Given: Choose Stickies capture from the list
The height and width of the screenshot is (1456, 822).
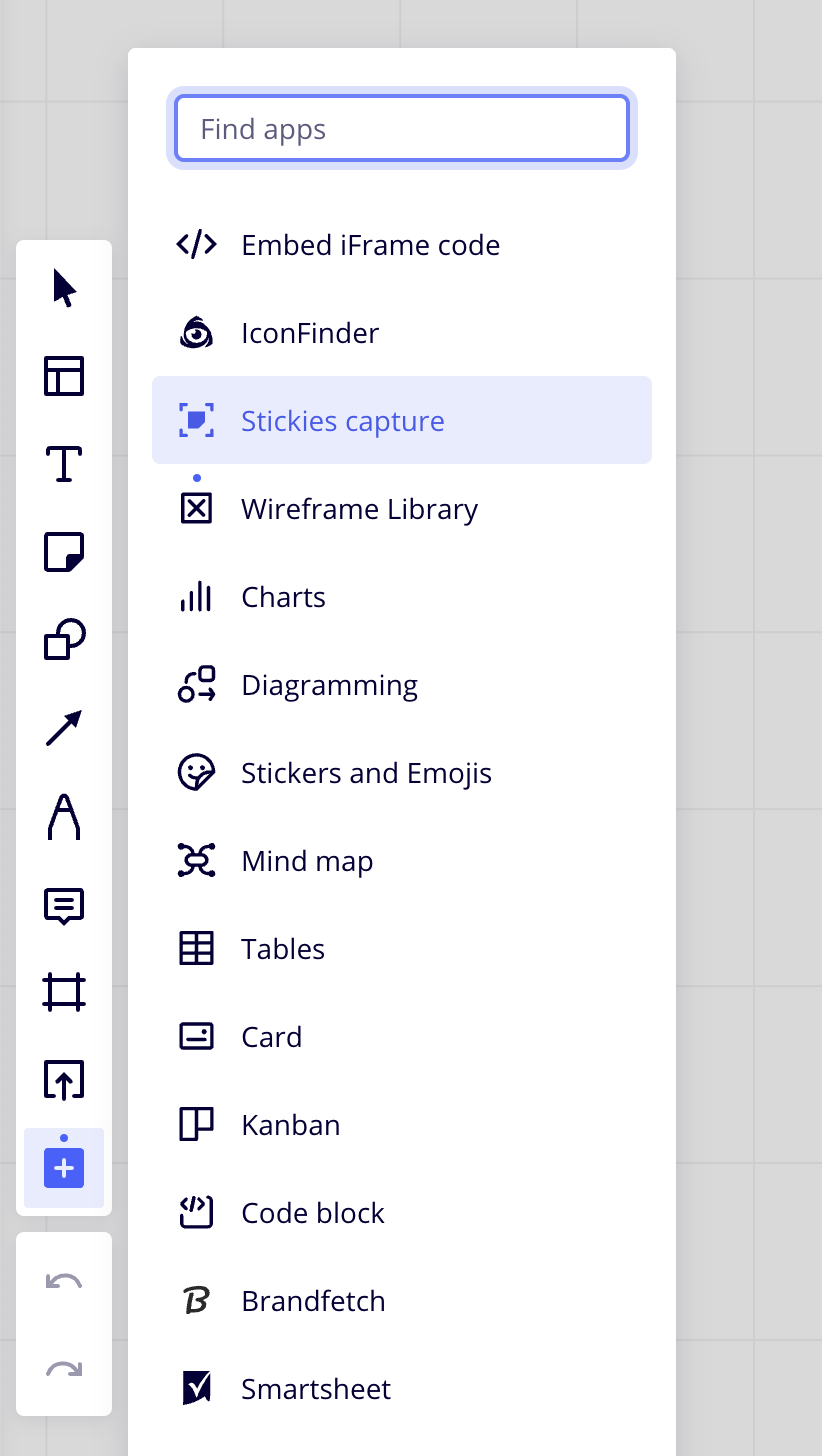Looking at the screenshot, I should (342, 421).
